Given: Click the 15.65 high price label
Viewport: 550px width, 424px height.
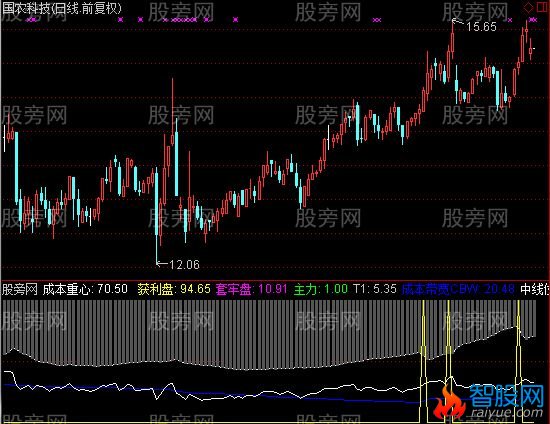Looking at the screenshot, I should [x=481, y=27].
